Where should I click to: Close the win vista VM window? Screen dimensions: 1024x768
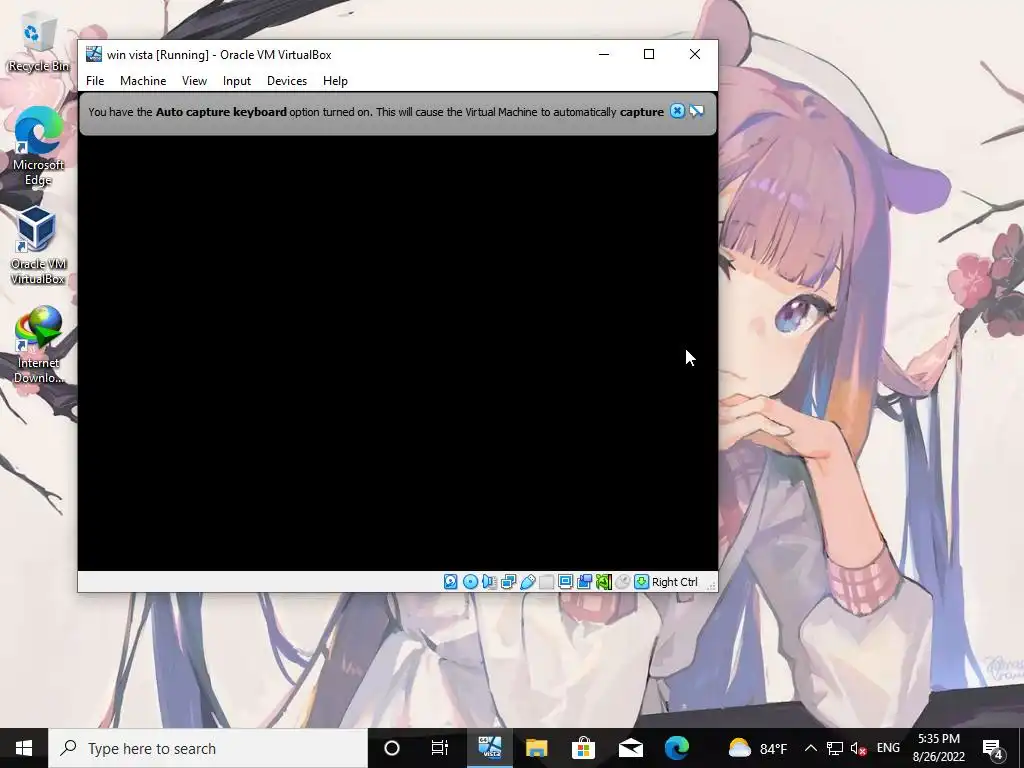(695, 54)
